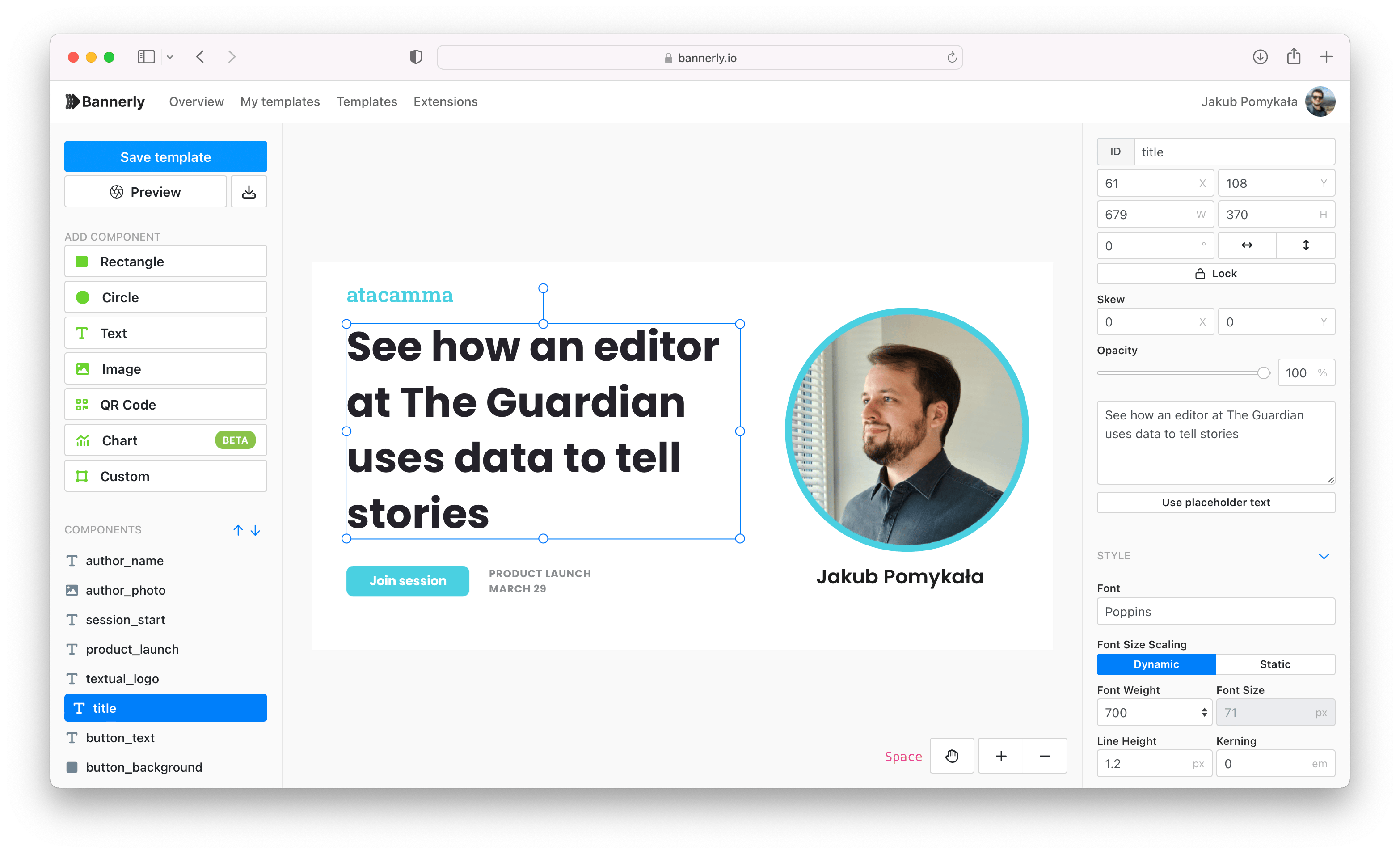Screen dimensions: 1400x854
Task: Flip vertically with the vertical arrows icon
Action: 1306,245
